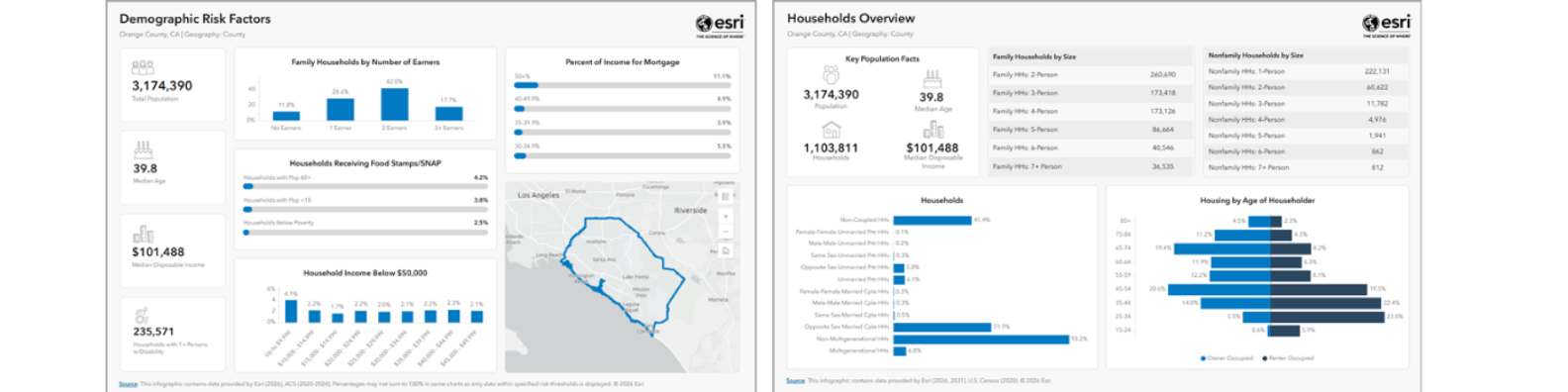Click the Family HHs: 5-Person row

tap(1091, 130)
